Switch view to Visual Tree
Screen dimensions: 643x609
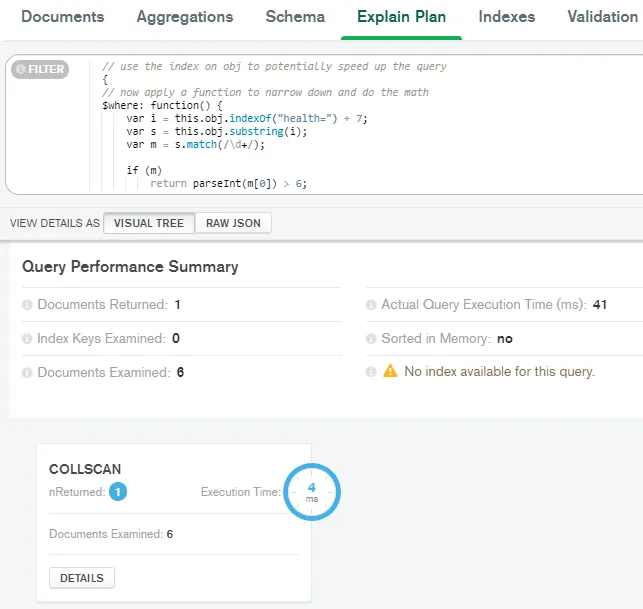149,223
